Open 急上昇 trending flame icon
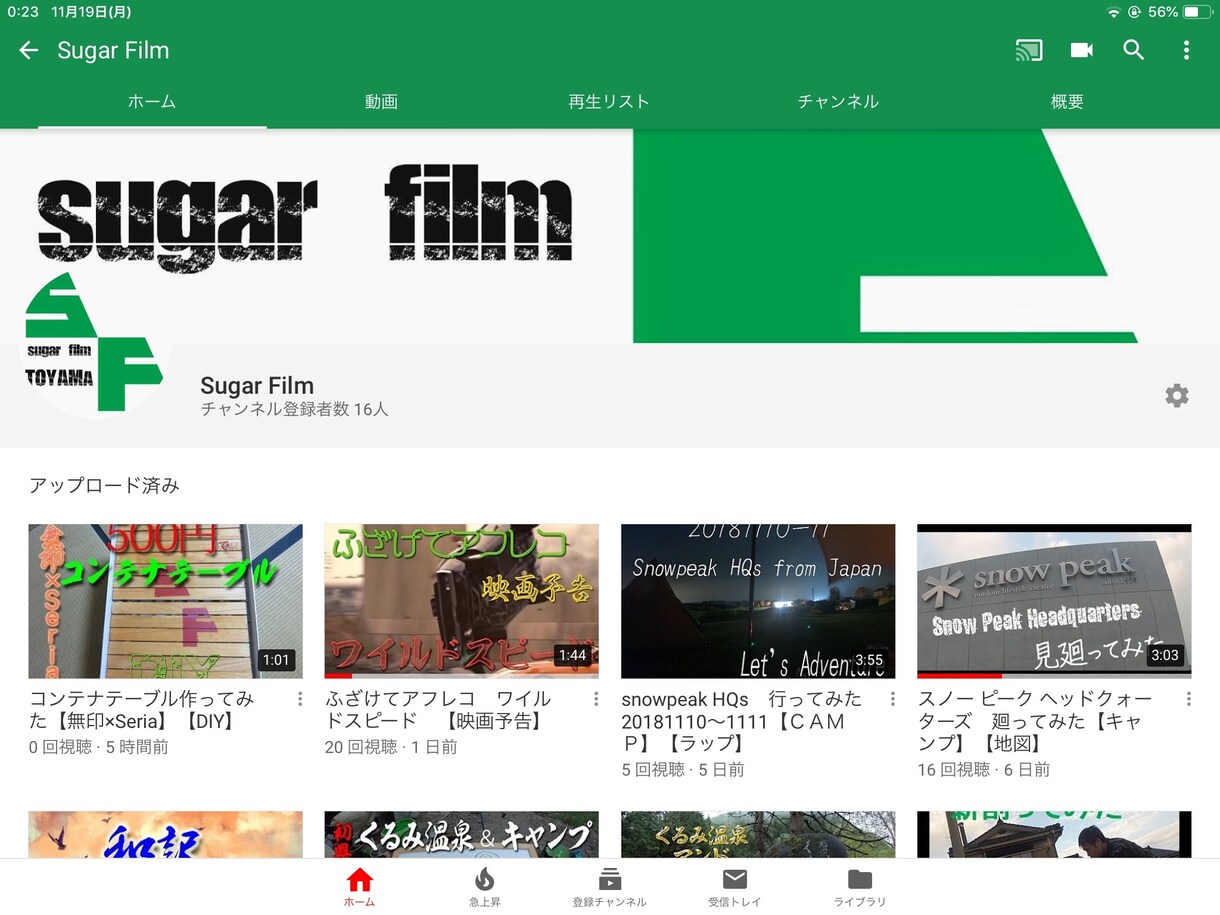Image resolution: width=1220 pixels, height=915 pixels. tap(484, 887)
